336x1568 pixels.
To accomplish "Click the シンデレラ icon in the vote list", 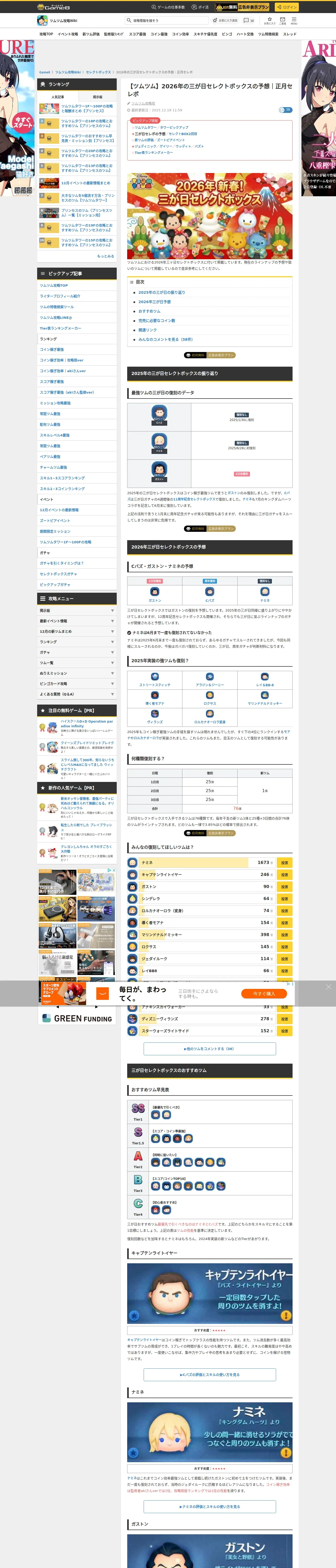I will 132,898.
